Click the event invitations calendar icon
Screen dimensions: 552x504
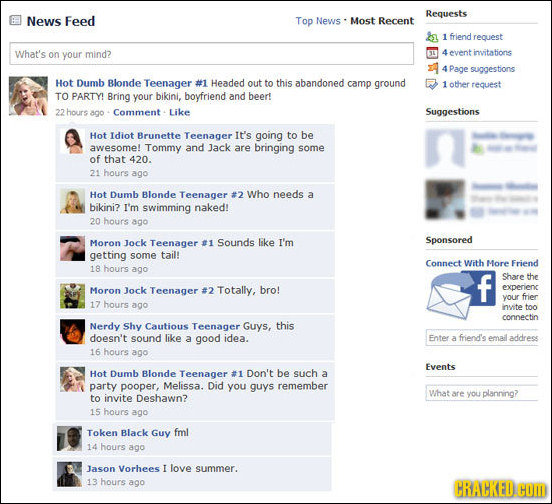coord(432,52)
